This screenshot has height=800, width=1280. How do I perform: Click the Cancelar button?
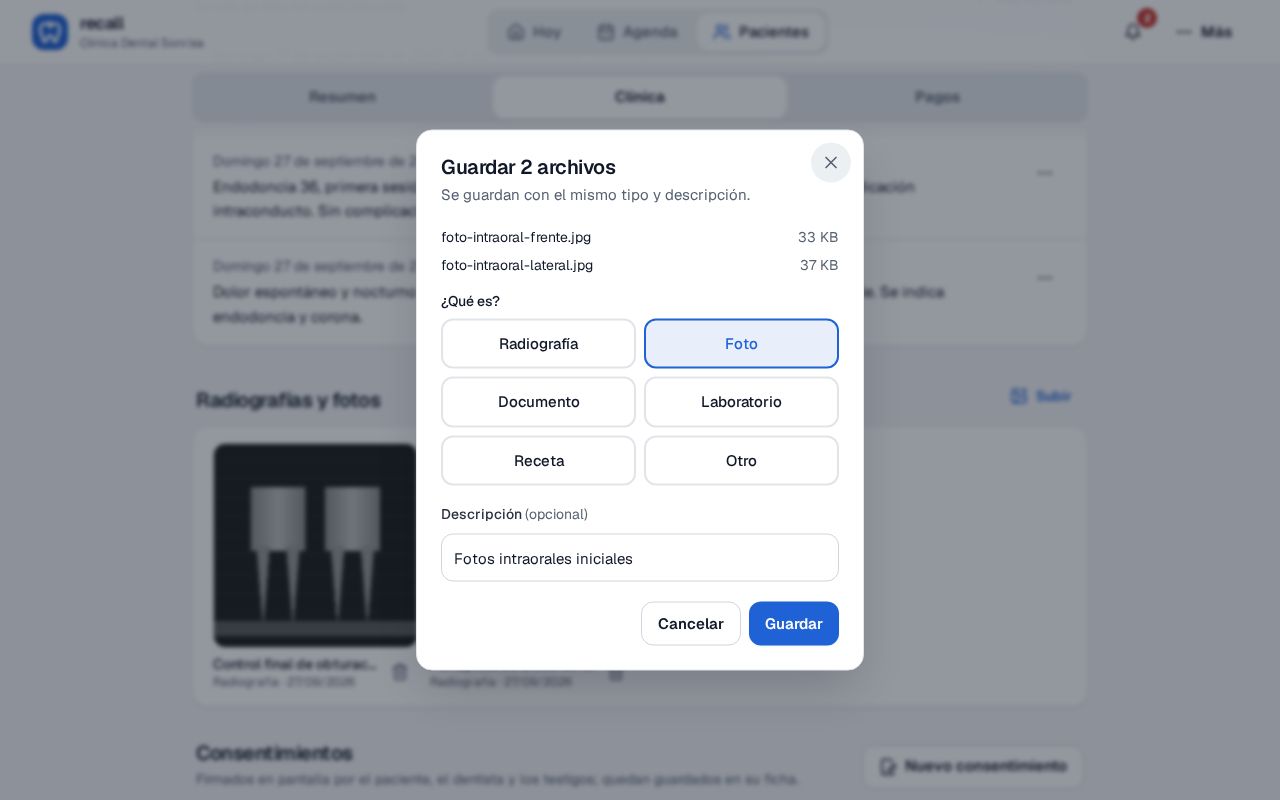pos(691,624)
